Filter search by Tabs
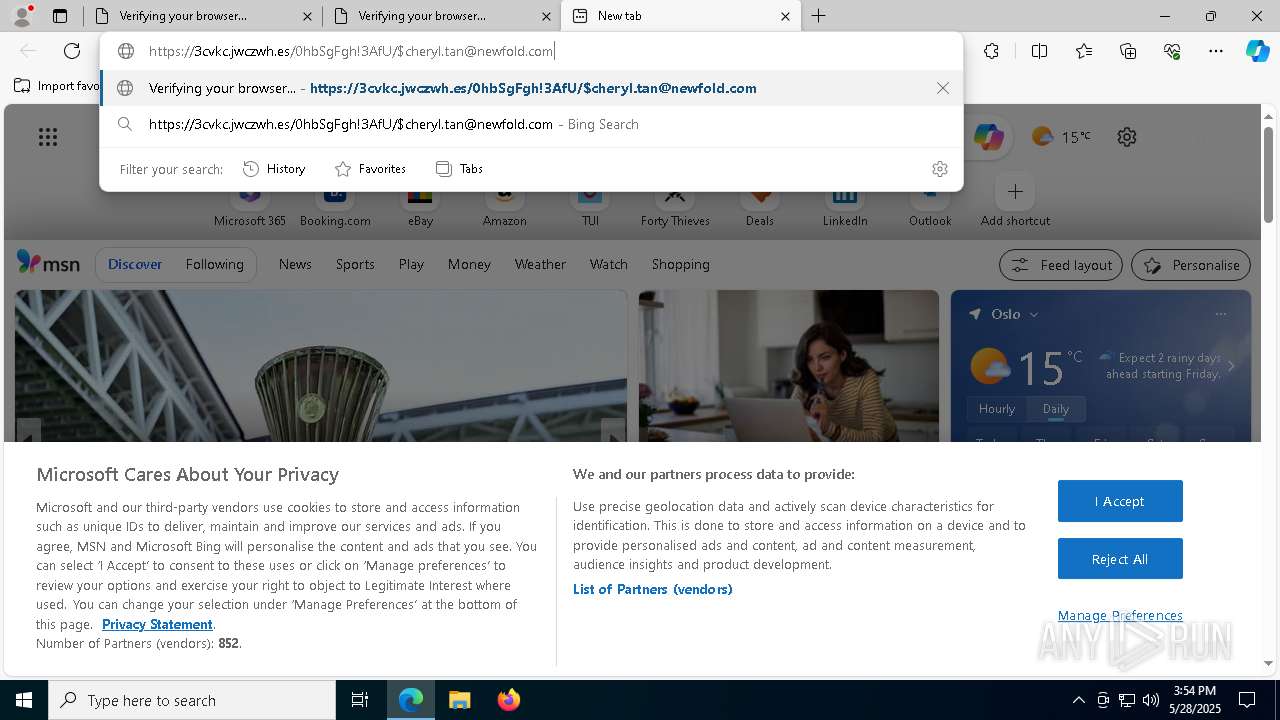Viewport: 1280px width, 720px height. (459, 169)
